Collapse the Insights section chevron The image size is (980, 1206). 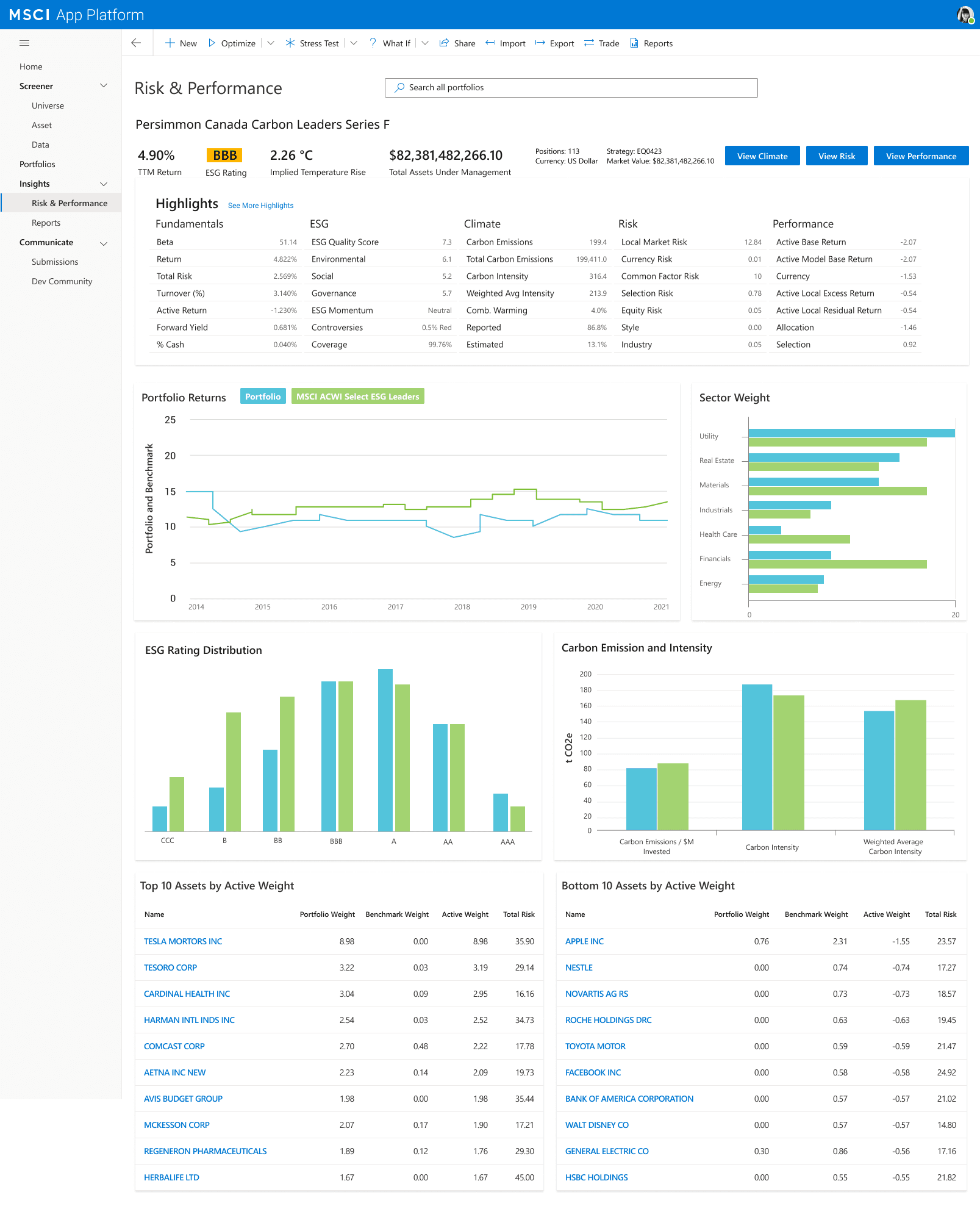click(104, 184)
